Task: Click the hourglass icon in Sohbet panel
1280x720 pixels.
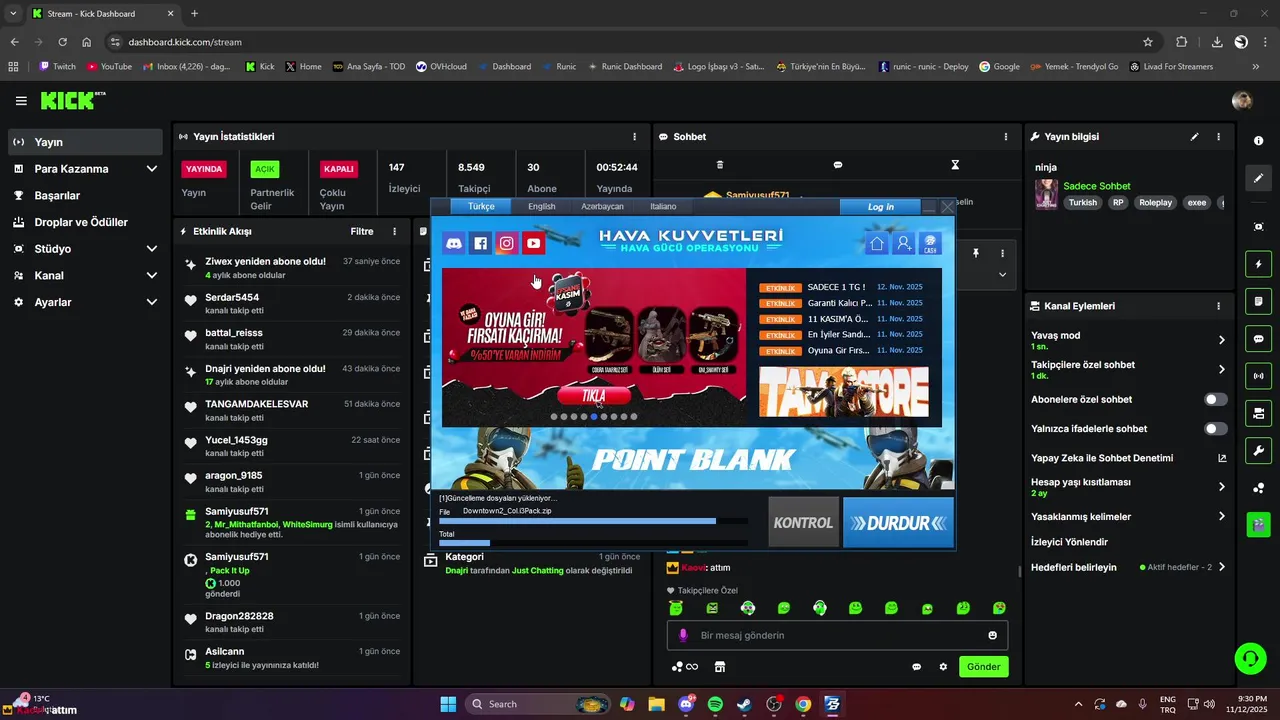Action: [x=955, y=165]
